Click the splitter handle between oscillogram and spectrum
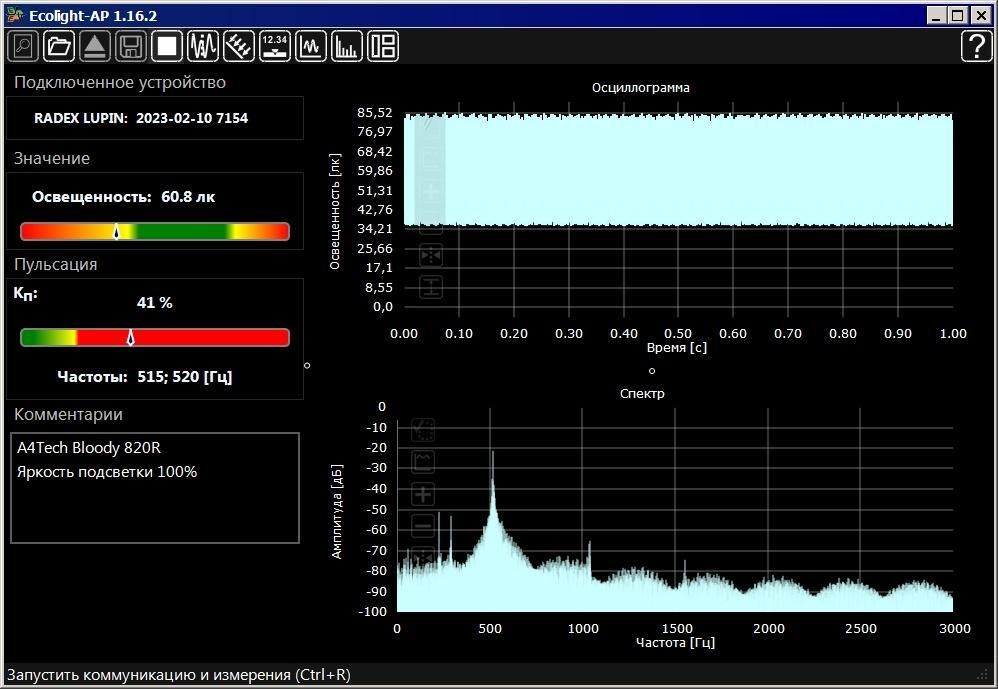The height and width of the screenshot is (689, 998). click(x=652, y=371)
